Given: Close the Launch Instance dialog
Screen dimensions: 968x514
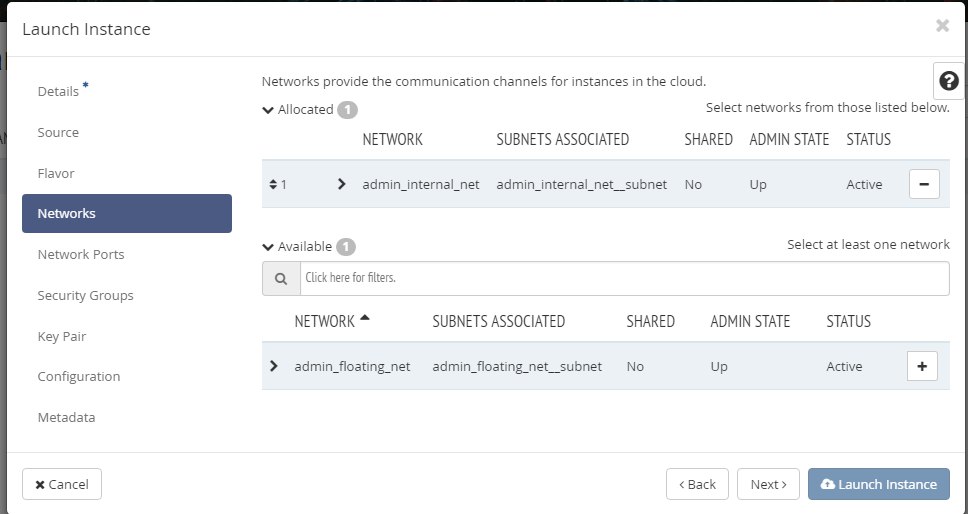Looking at the screenshot, I should [942, 26].
